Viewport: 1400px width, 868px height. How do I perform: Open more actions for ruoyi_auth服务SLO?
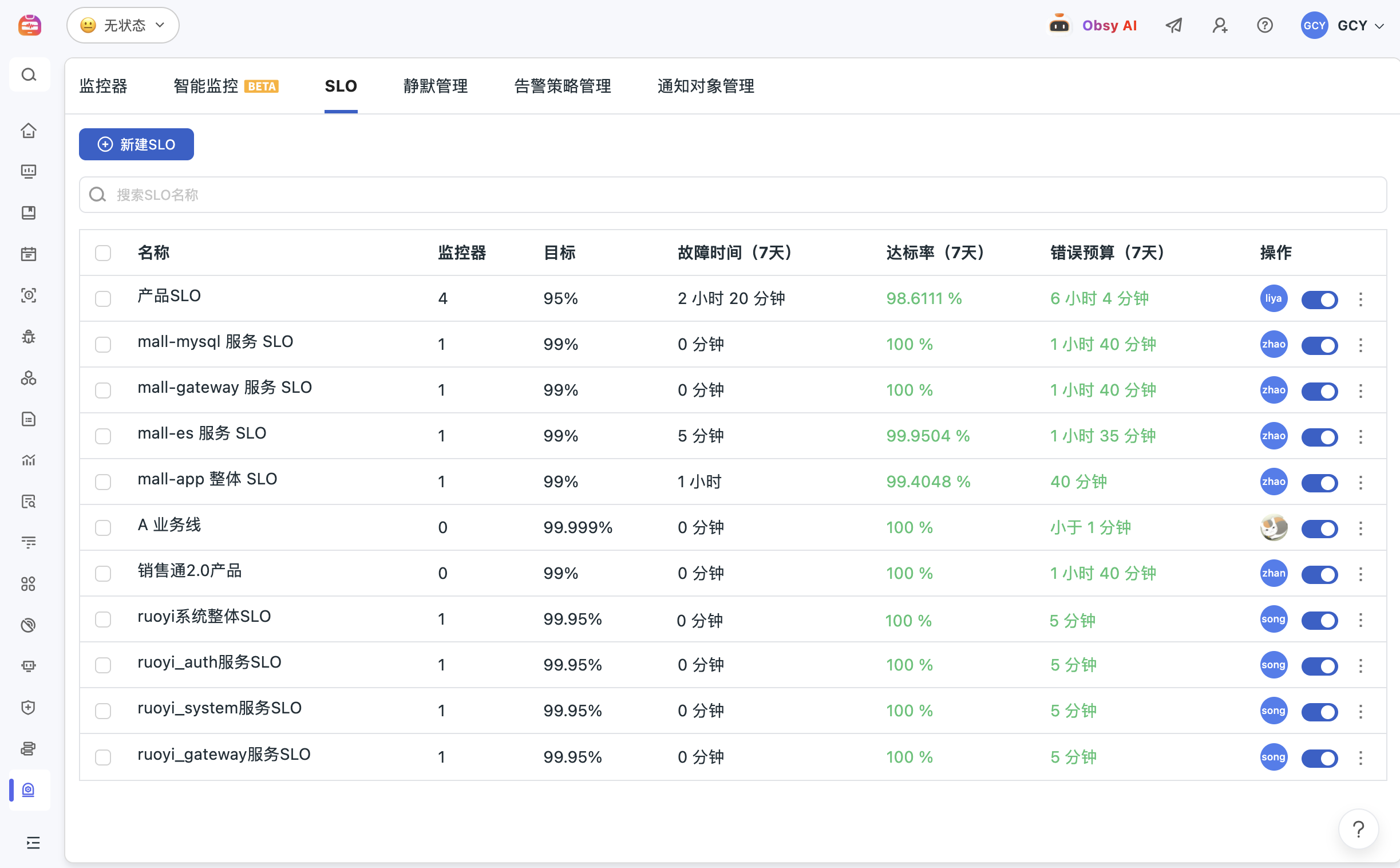click(x=1361, y=666)
